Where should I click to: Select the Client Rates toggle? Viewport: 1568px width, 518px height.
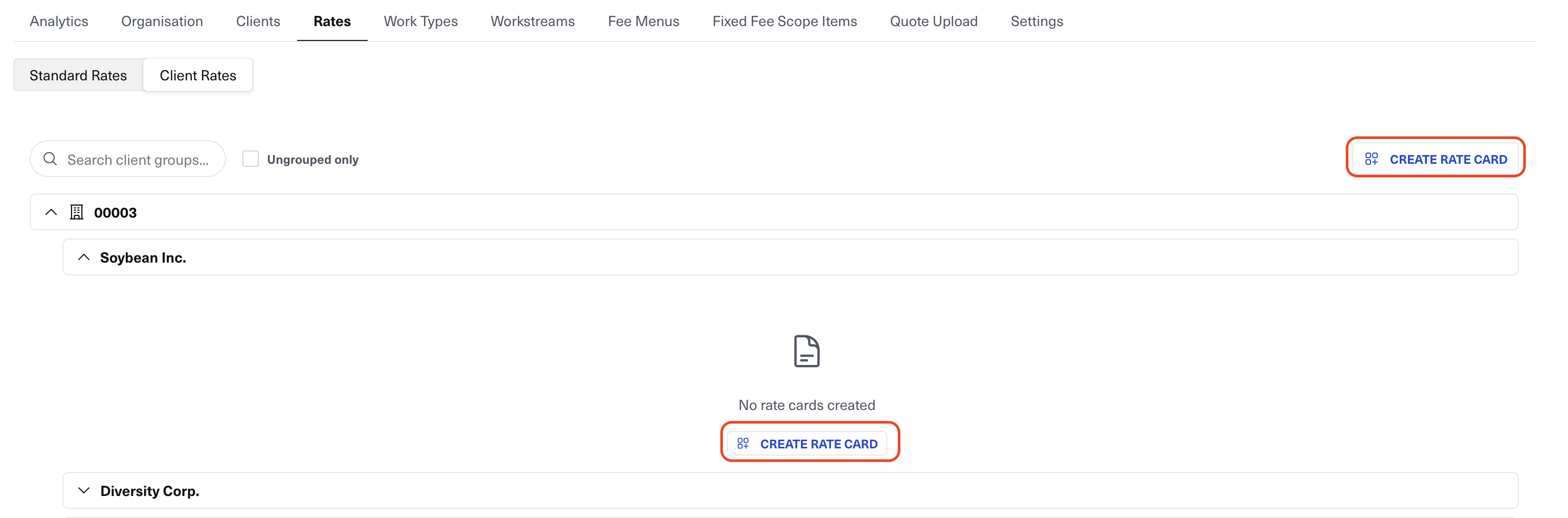point(198,76)
